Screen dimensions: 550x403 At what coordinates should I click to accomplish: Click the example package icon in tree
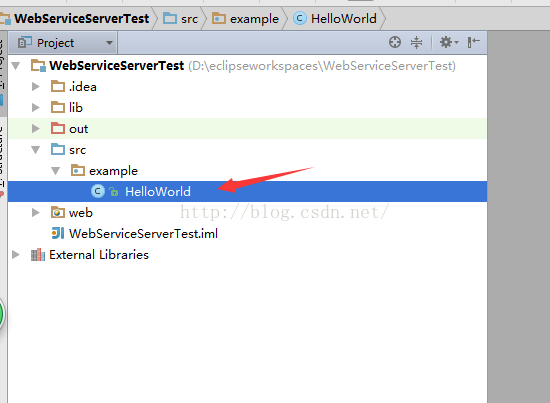(78, 170)
